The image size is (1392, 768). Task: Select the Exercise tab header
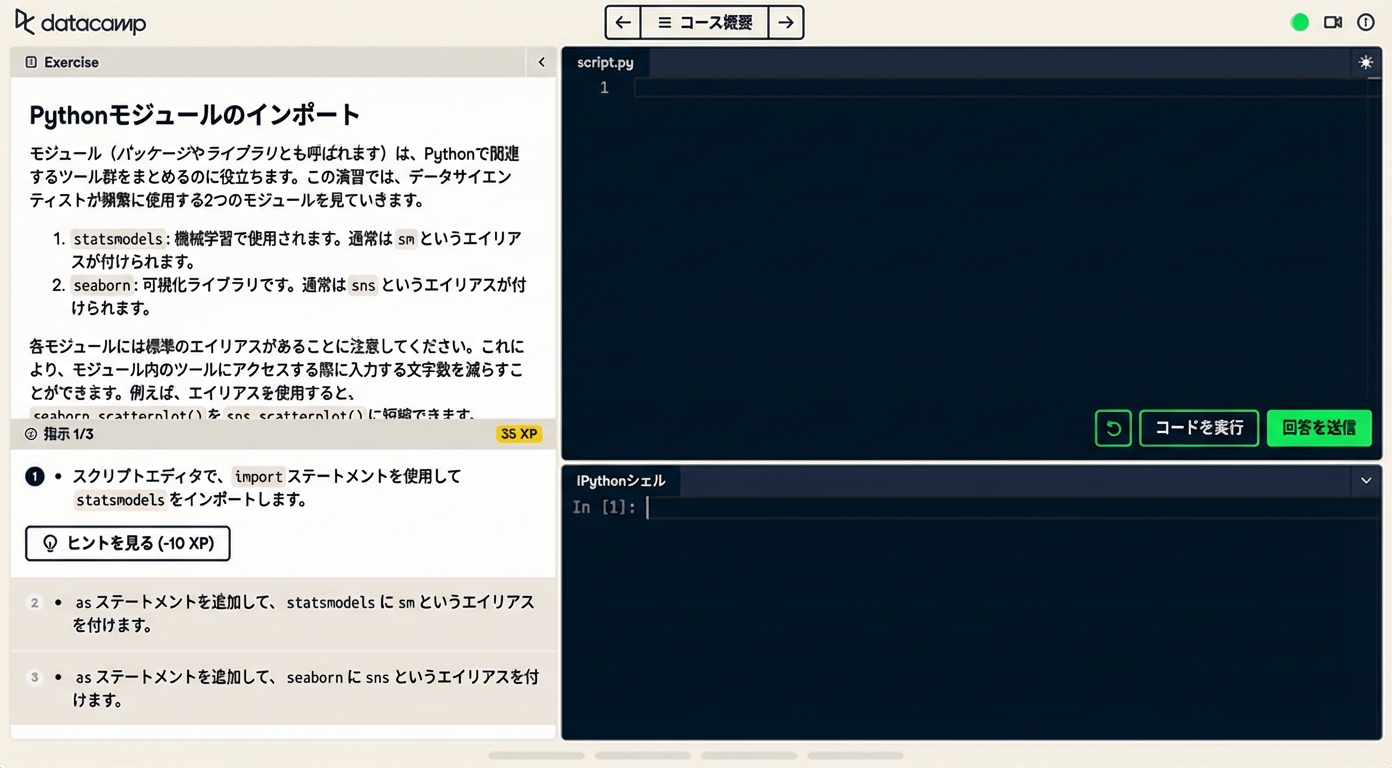click(62, 62)
